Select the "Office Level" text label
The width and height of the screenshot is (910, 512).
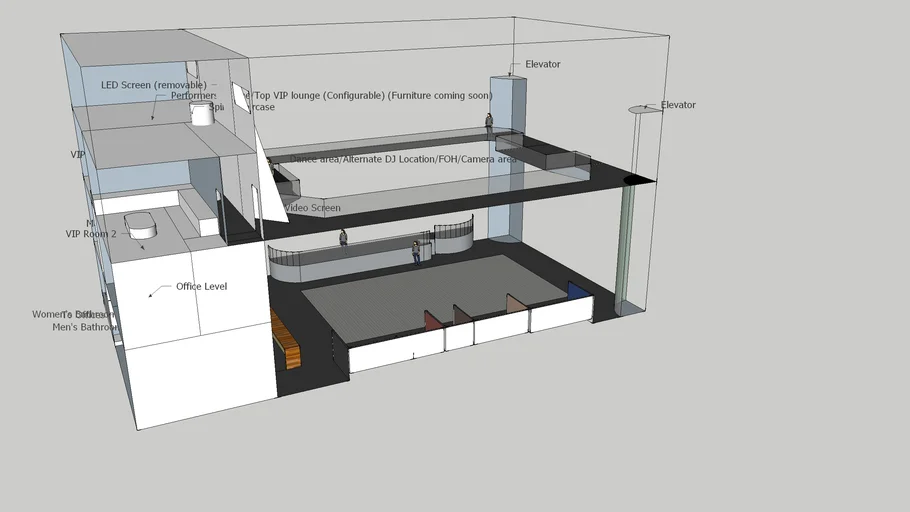click(201, 287)
